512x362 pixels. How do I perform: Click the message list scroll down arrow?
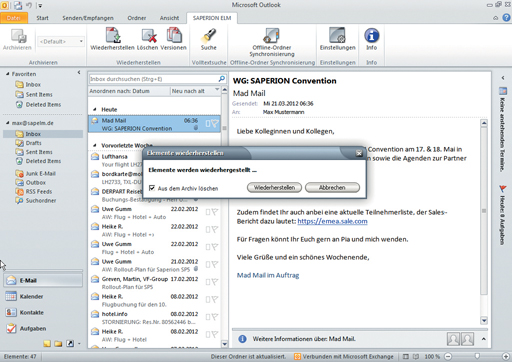(224, 344)
